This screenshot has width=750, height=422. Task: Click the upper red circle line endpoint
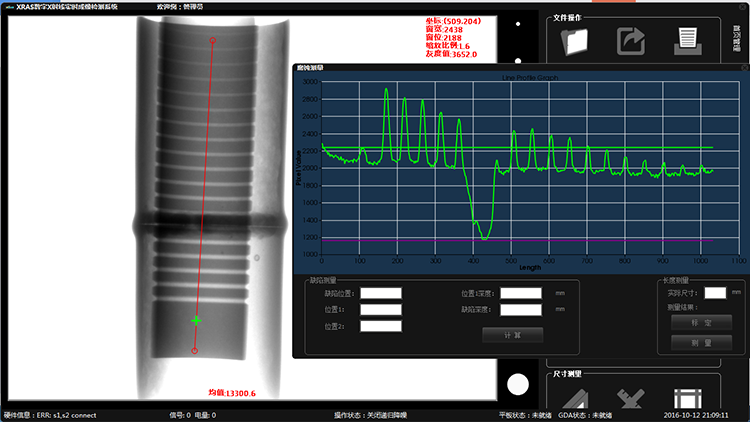pos(213,41)
